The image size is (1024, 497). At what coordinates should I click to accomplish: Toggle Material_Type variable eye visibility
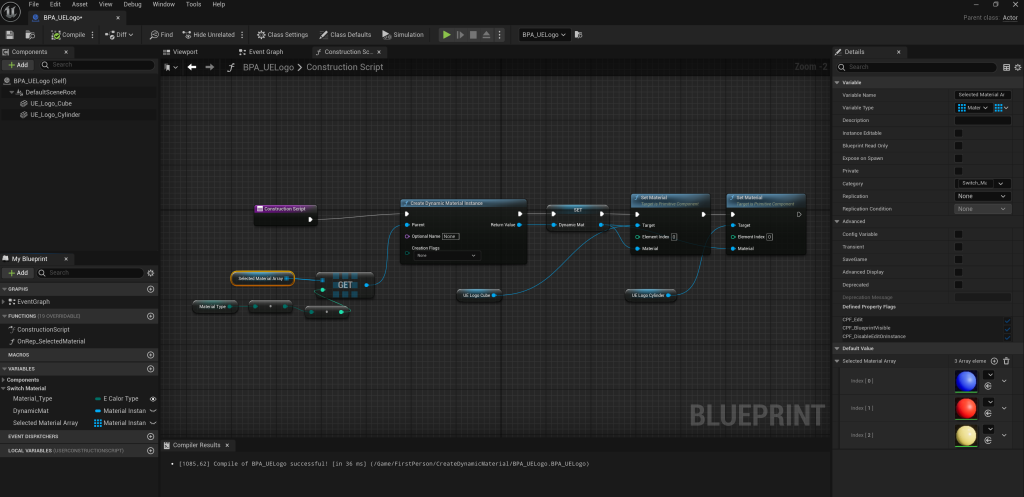pyautogui.click(x=153, y=398)
